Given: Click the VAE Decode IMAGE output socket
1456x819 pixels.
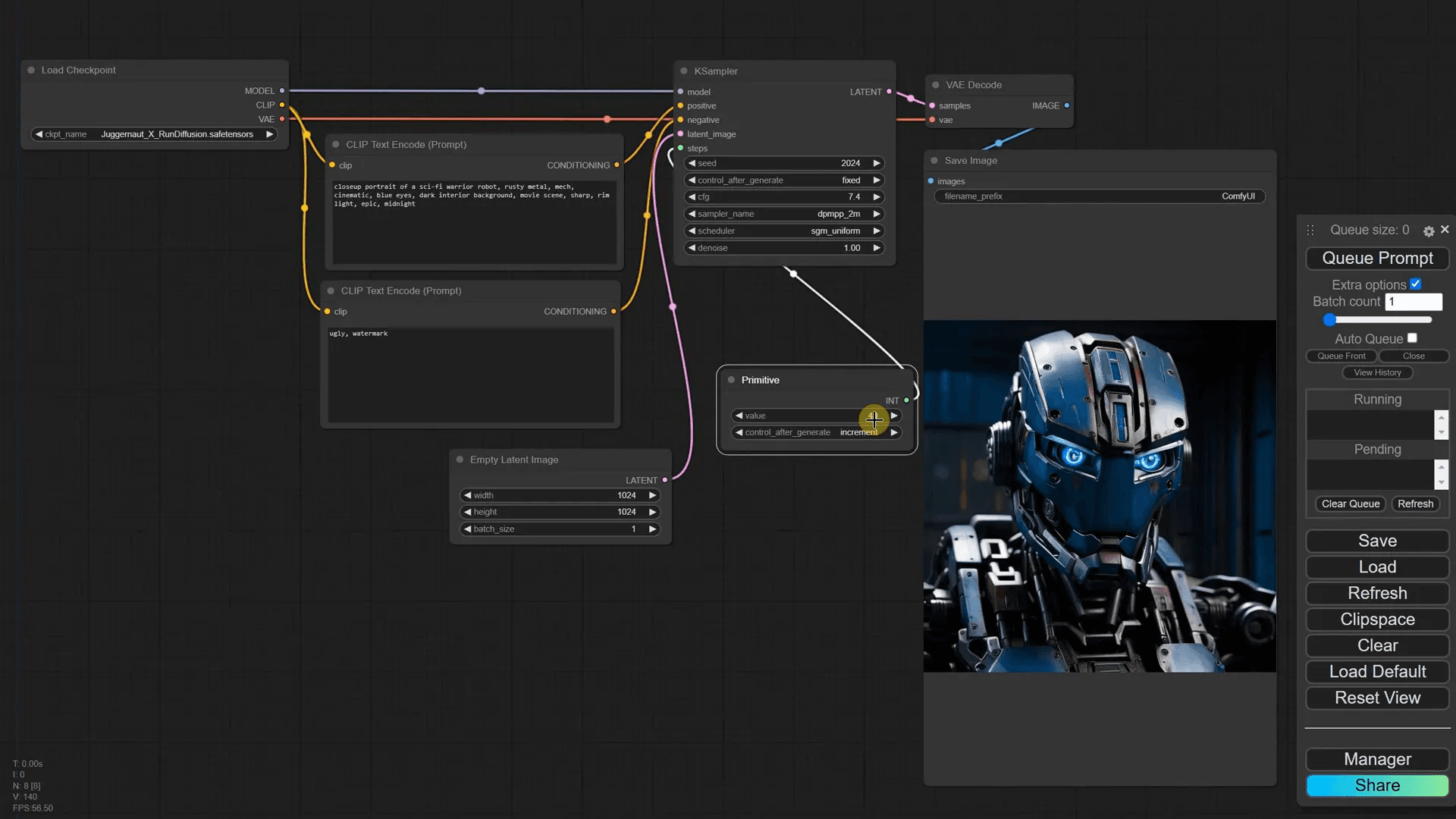Looking at the screenshot, I should point(1067,105).
